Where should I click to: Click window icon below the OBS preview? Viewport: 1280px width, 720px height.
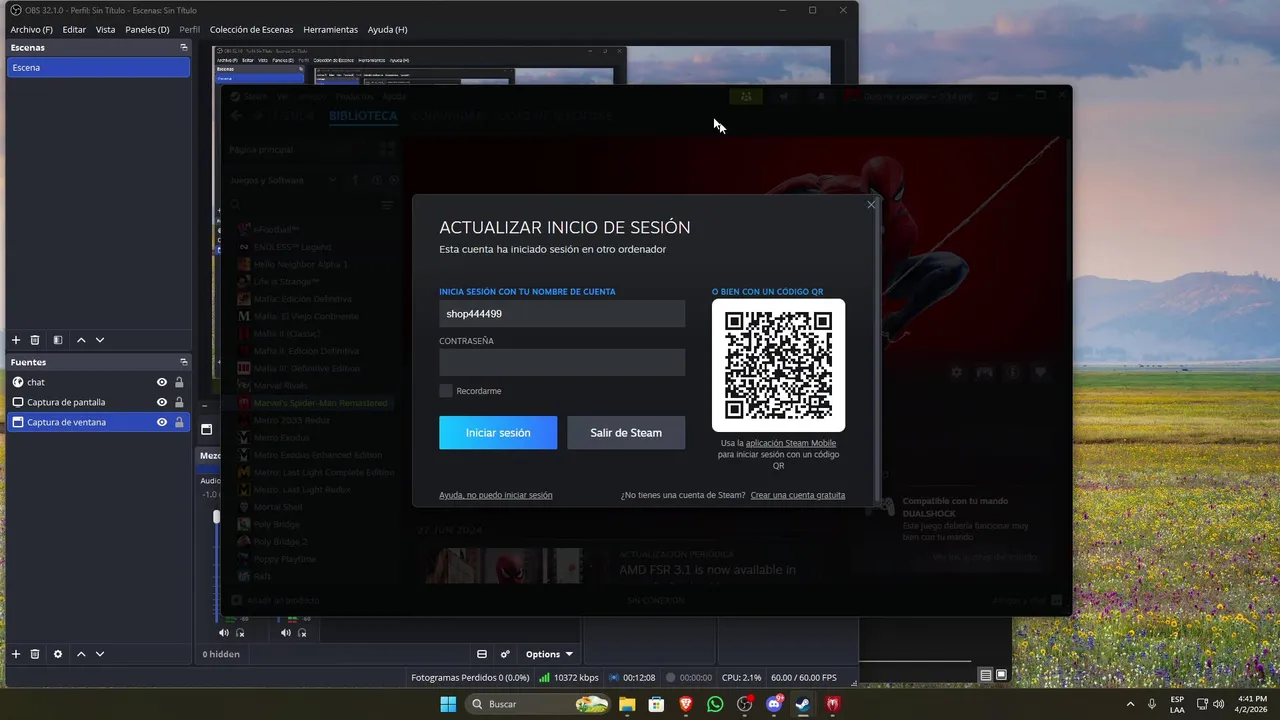tap(206, 429)
